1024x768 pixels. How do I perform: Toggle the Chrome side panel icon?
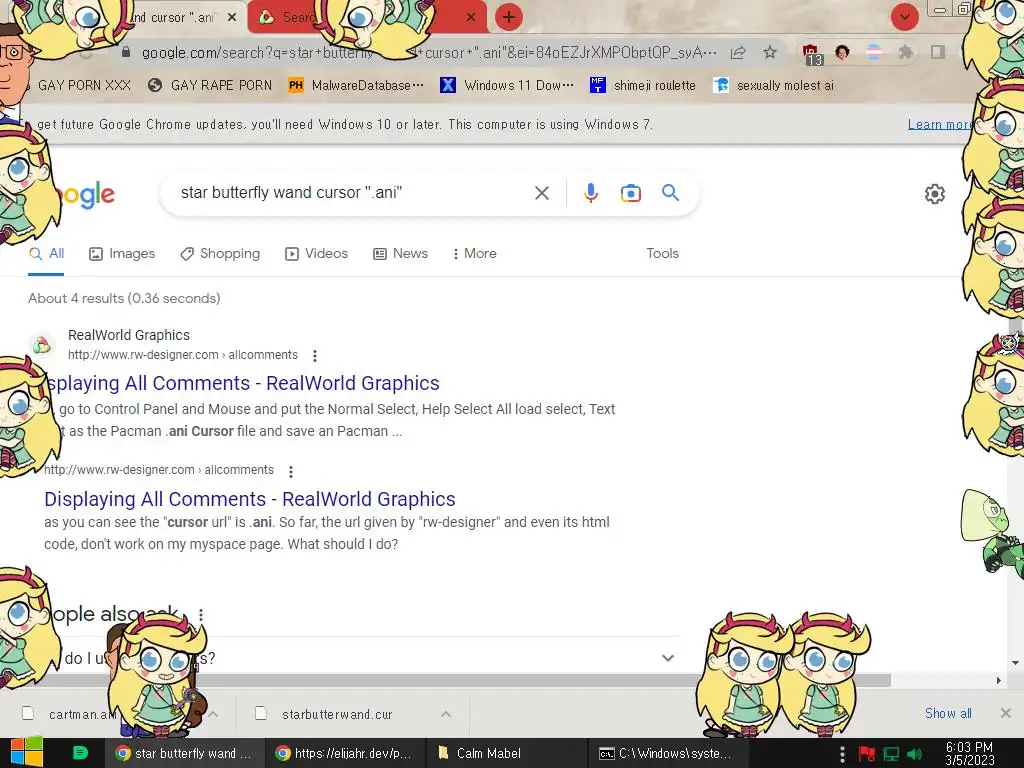point(938,52)
